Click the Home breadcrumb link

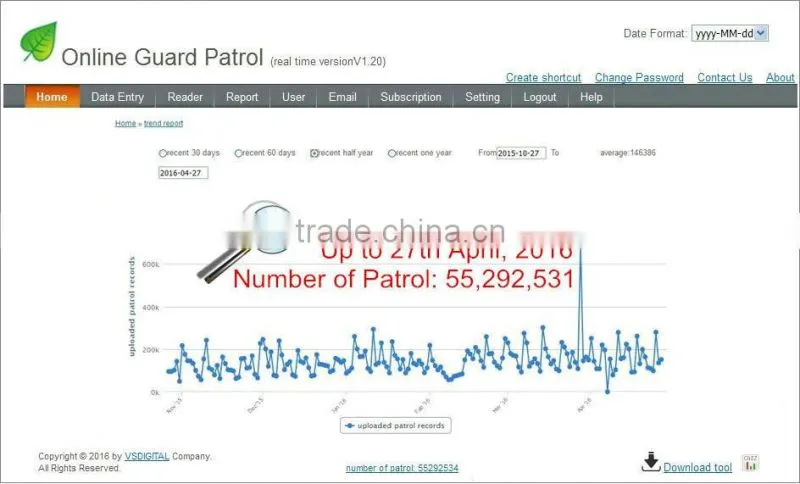[x=126, y=123]
